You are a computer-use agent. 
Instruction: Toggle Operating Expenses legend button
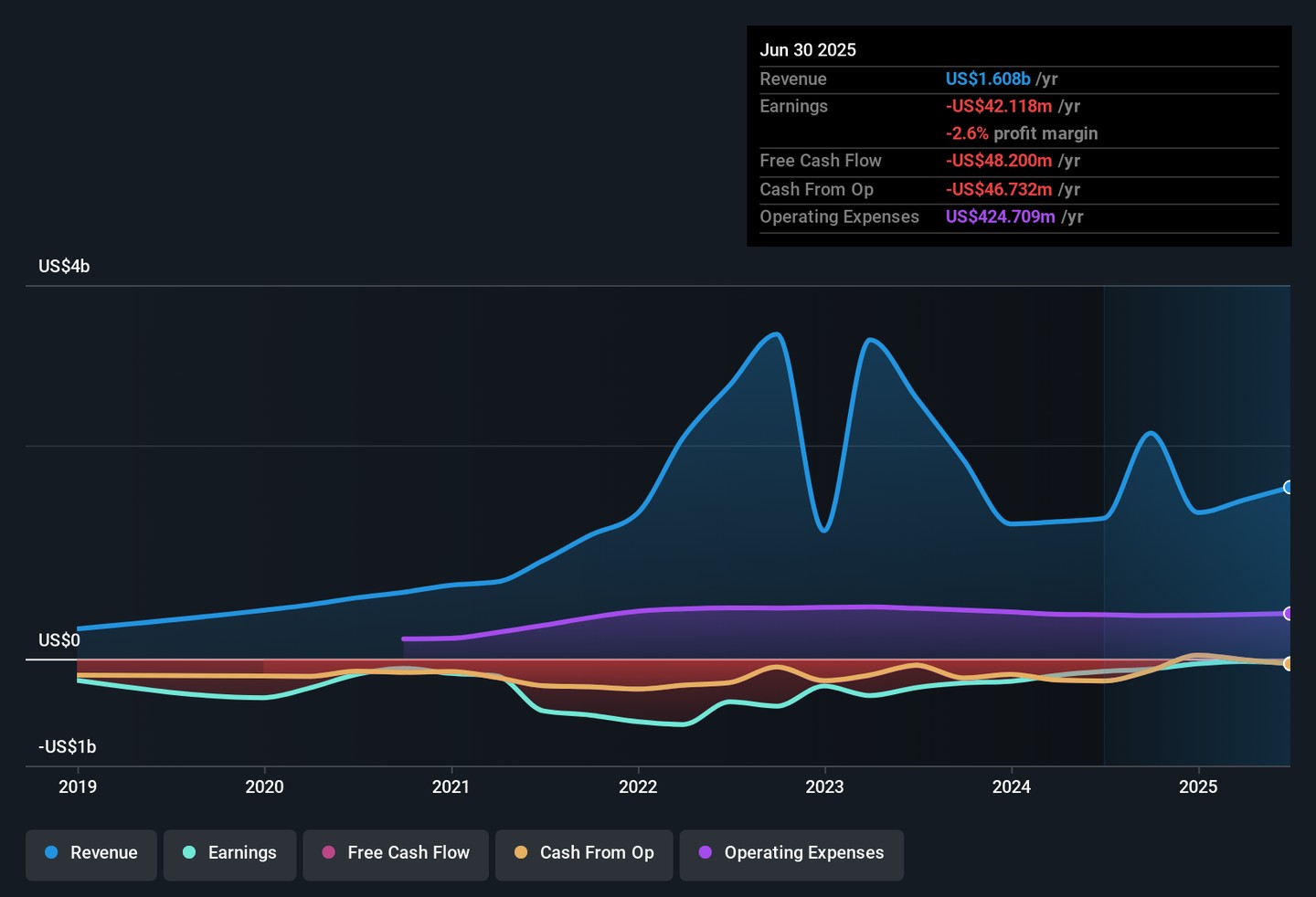pos(791,853)
